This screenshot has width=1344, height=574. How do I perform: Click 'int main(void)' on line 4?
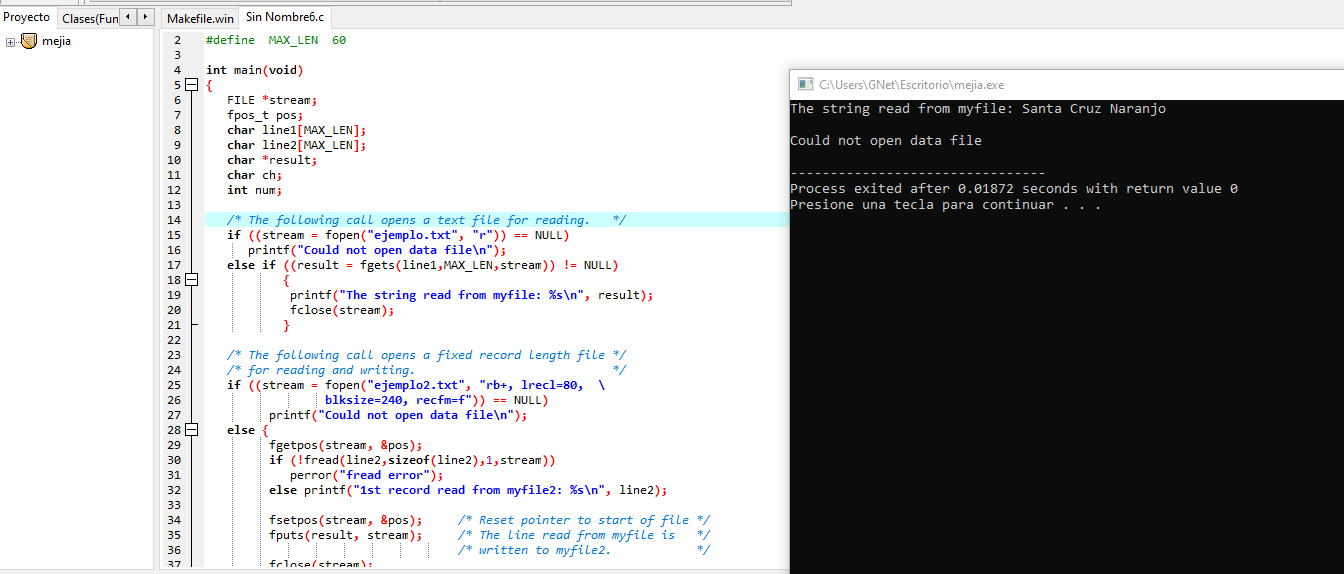click(254, 70)
